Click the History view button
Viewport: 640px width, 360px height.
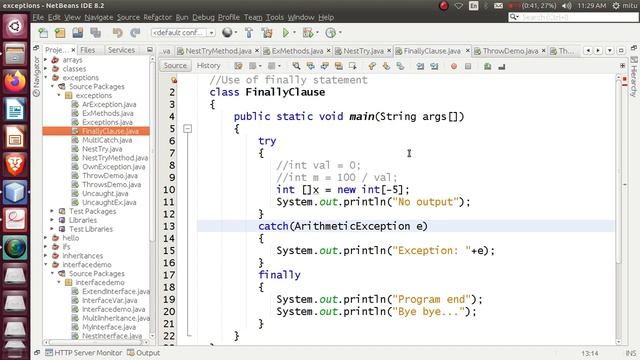pyautogui.click(x=208, y=66)
